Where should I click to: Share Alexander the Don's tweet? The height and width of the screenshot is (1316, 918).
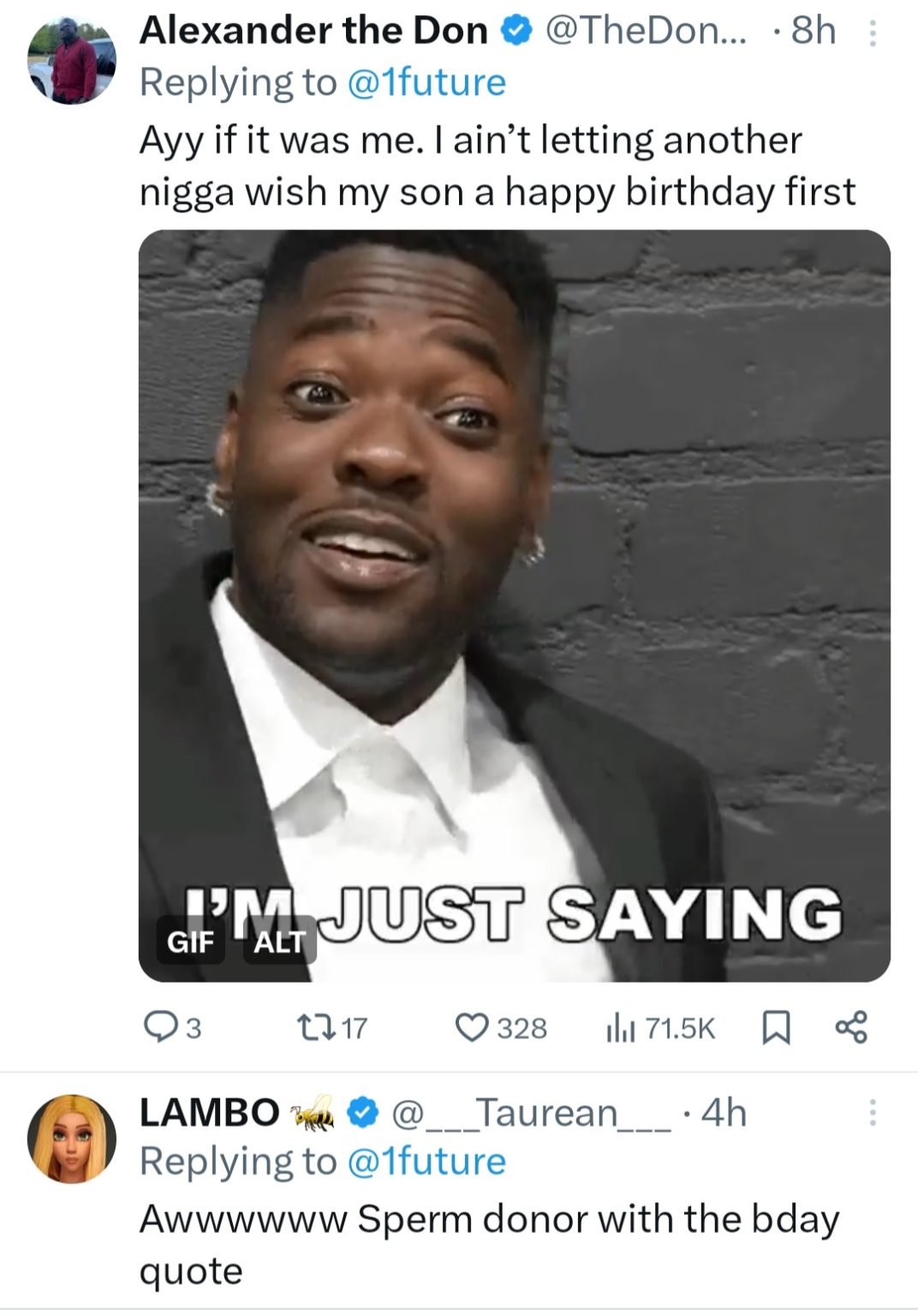(x=850, y=1026)
